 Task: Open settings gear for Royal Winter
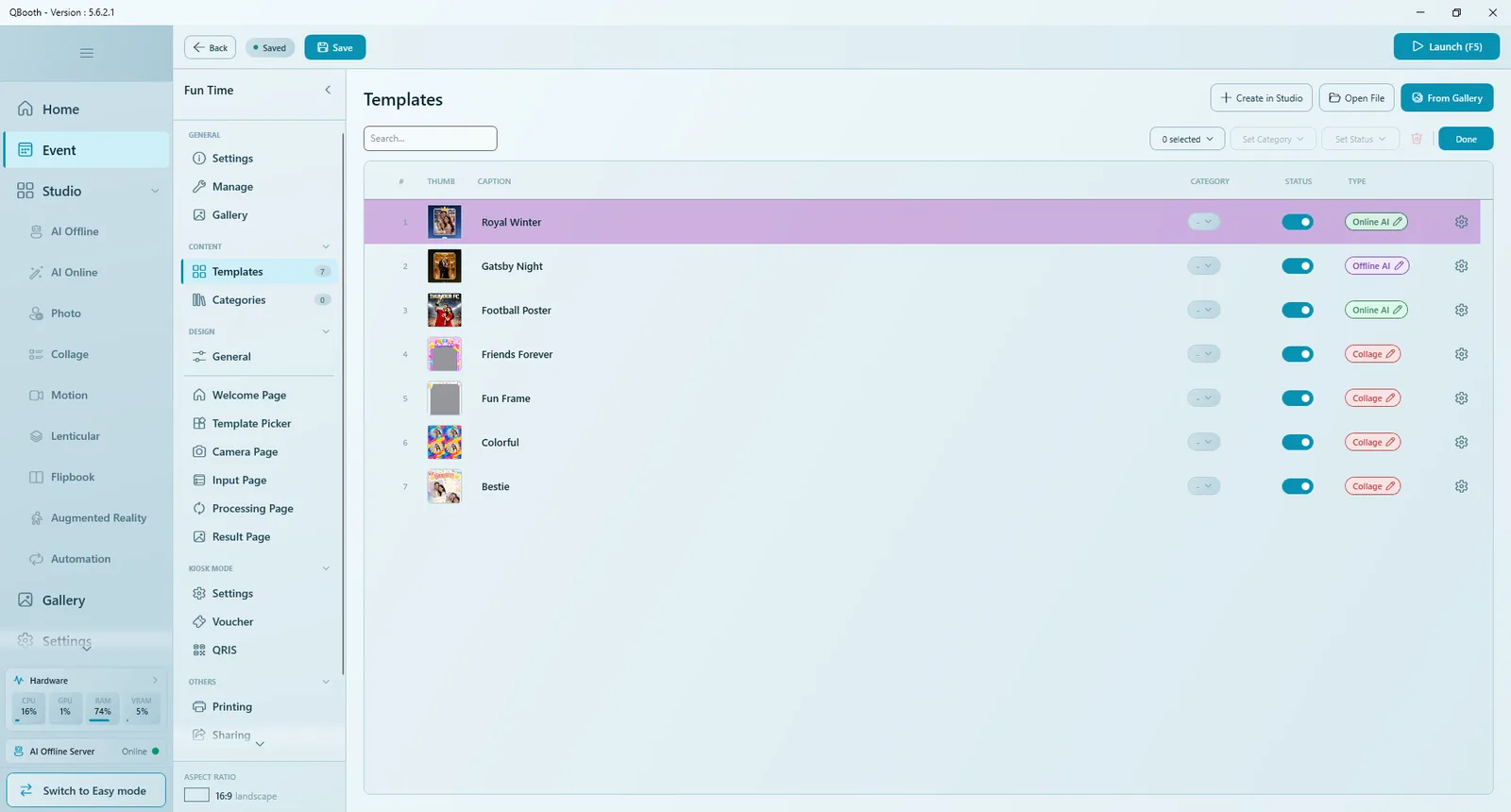[x=1461, y=222]
